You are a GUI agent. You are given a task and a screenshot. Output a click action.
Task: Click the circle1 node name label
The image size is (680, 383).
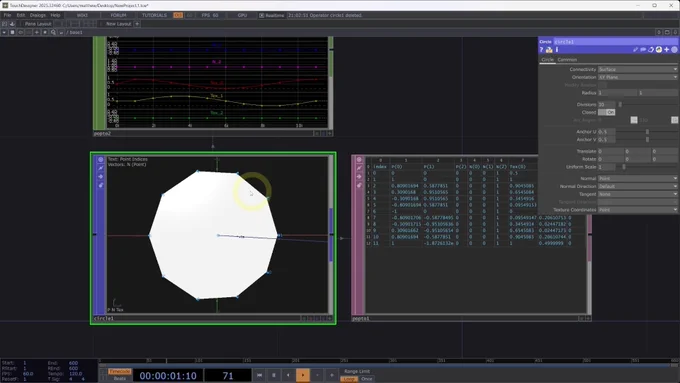click(104, 318)
